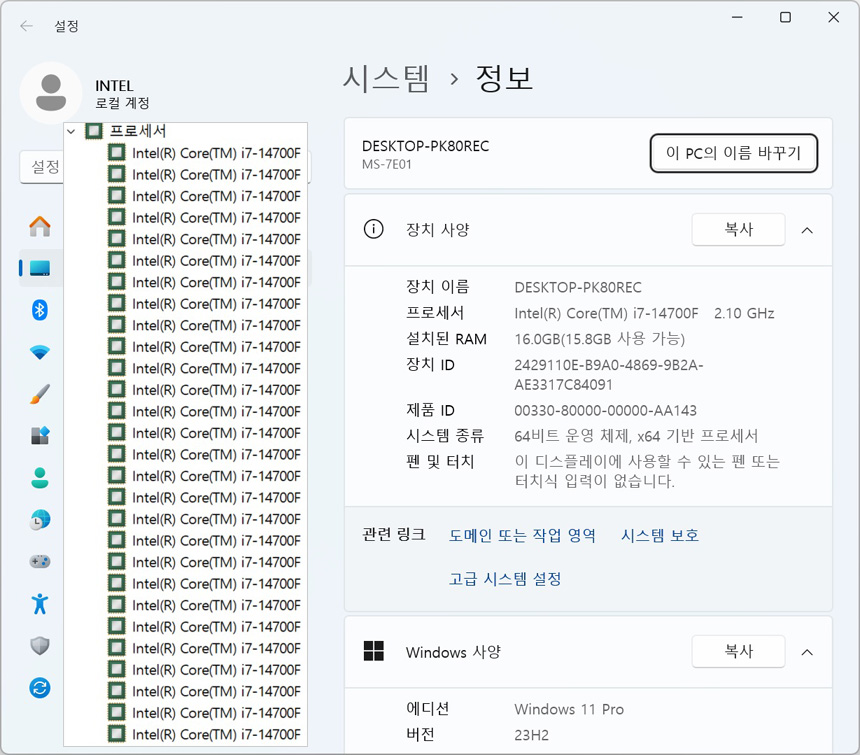The width and height of the screenshot is (860, 755).
Task: Select the System monitor icon in sidebar
Action: click(40, 268)
